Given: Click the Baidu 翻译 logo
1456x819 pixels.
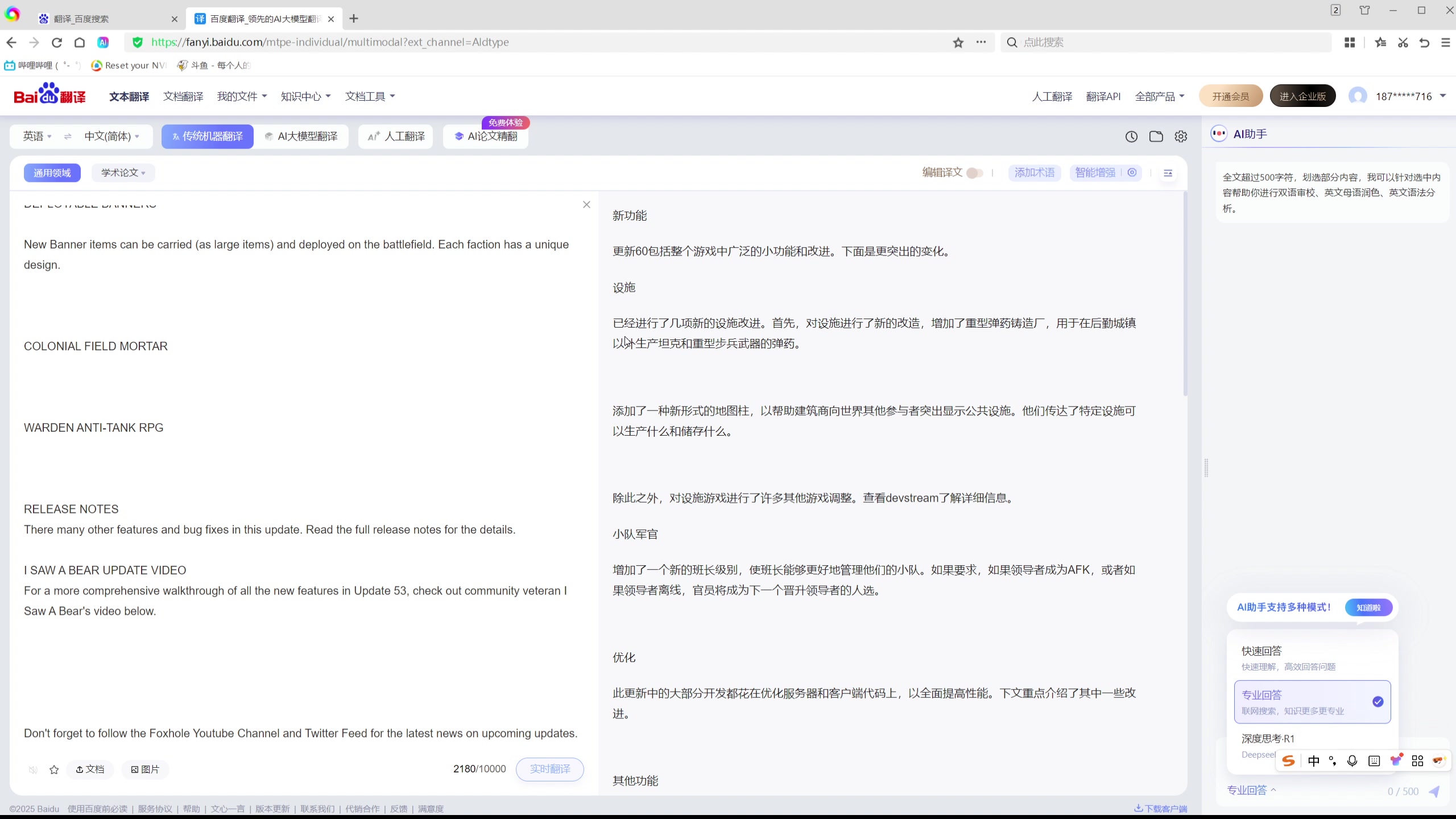Looking at the screenshot, I should pos(50,94).
